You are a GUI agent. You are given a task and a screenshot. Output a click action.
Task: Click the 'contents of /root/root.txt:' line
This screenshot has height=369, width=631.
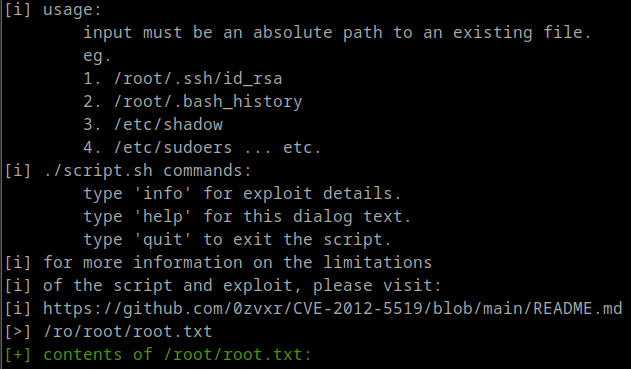coord(177,355)
